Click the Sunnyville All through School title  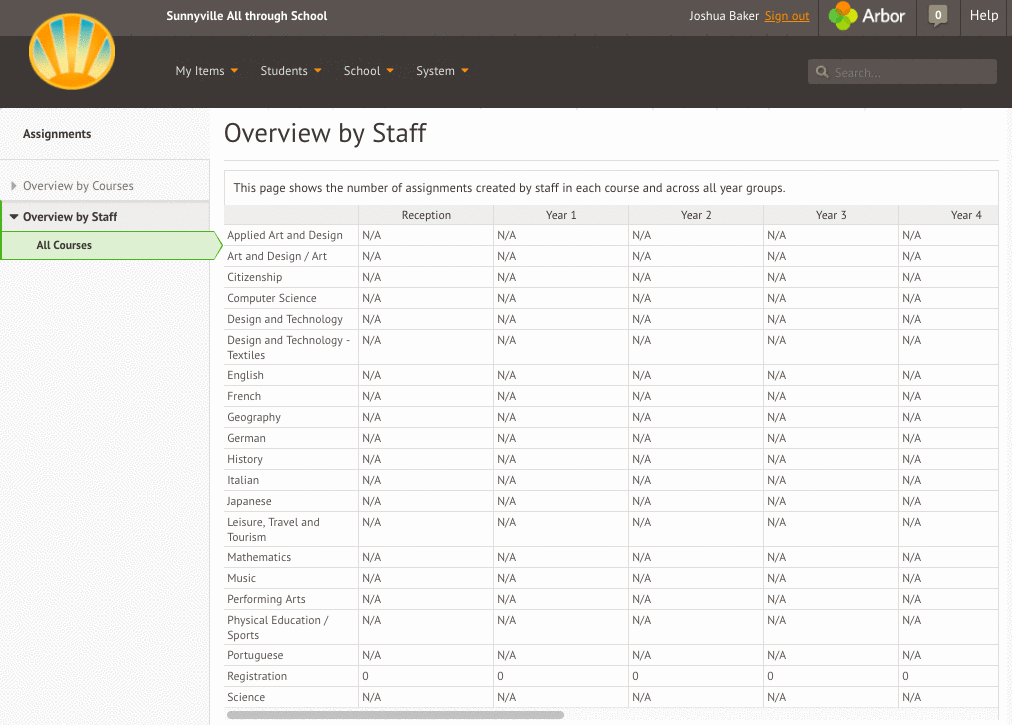247,16
